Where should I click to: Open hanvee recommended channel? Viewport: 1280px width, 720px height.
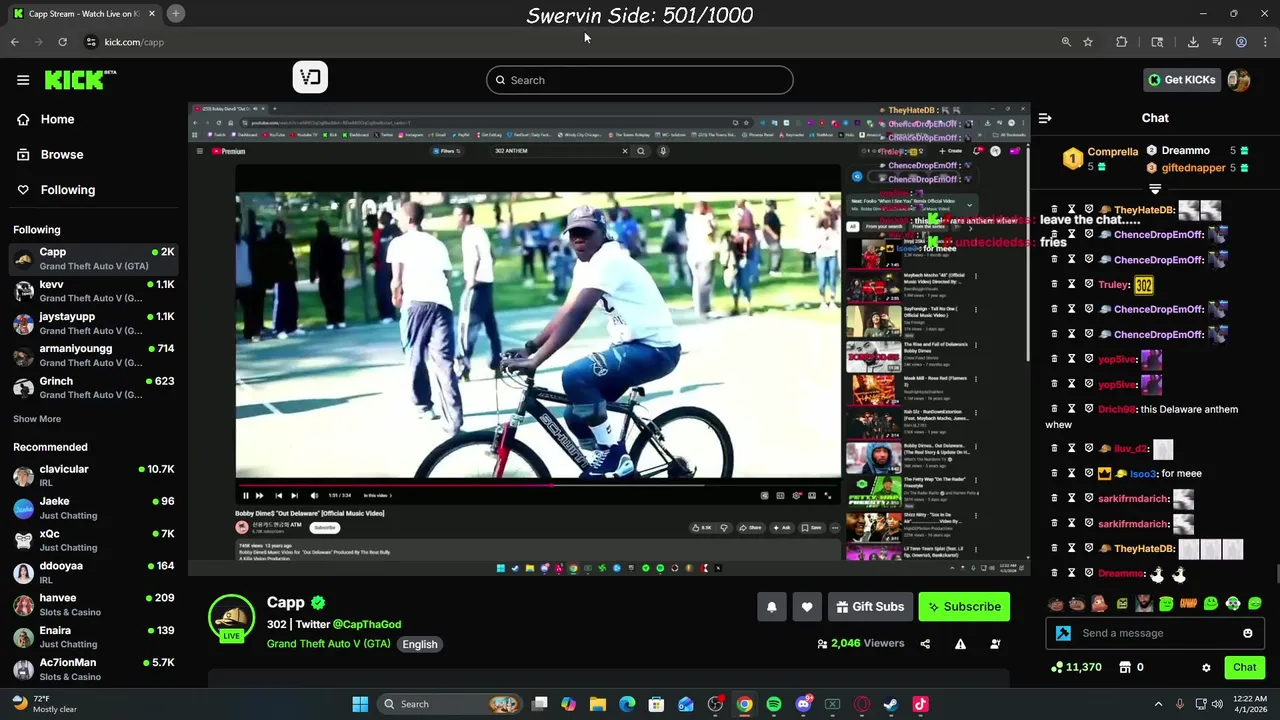[x=94, y=605]
